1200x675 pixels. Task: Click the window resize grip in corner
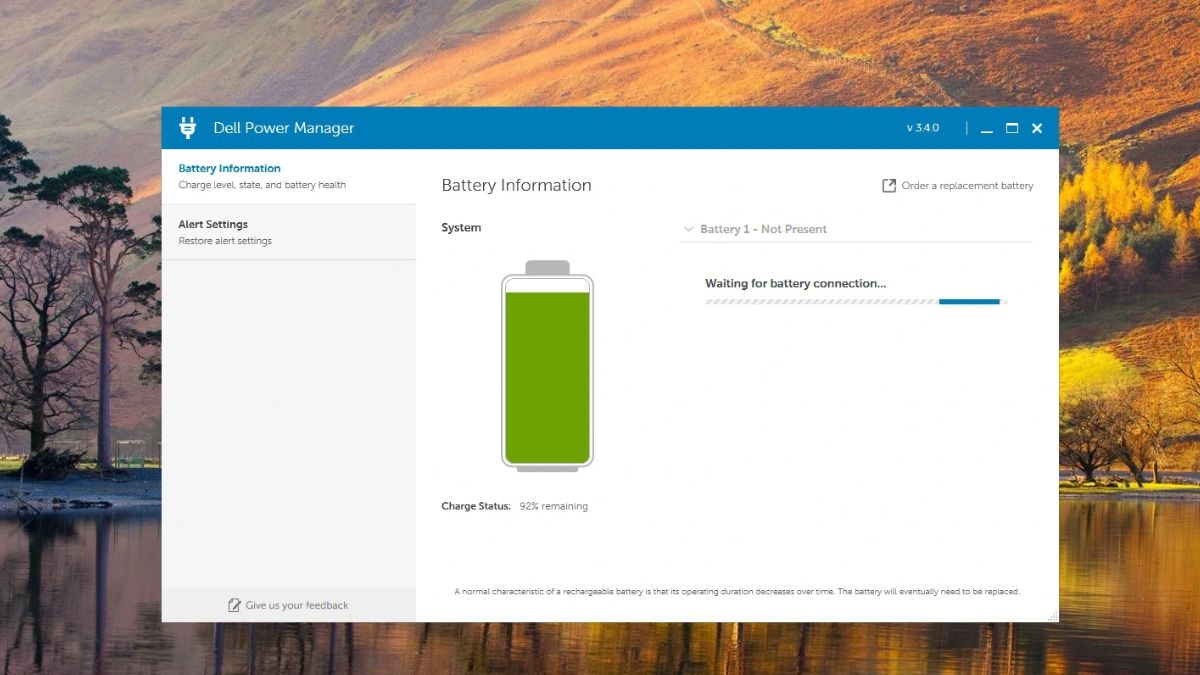pyautogui.click(x=1052, y=616)
